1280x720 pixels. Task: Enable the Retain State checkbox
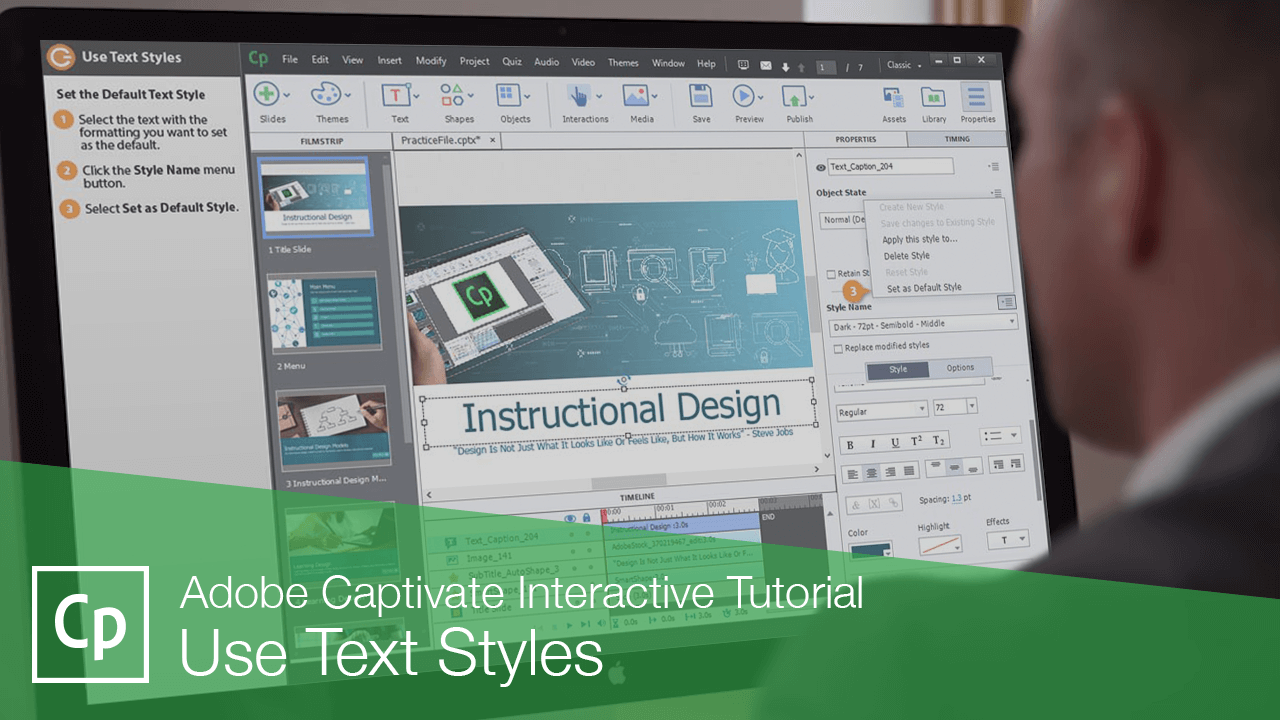[830, 273]
